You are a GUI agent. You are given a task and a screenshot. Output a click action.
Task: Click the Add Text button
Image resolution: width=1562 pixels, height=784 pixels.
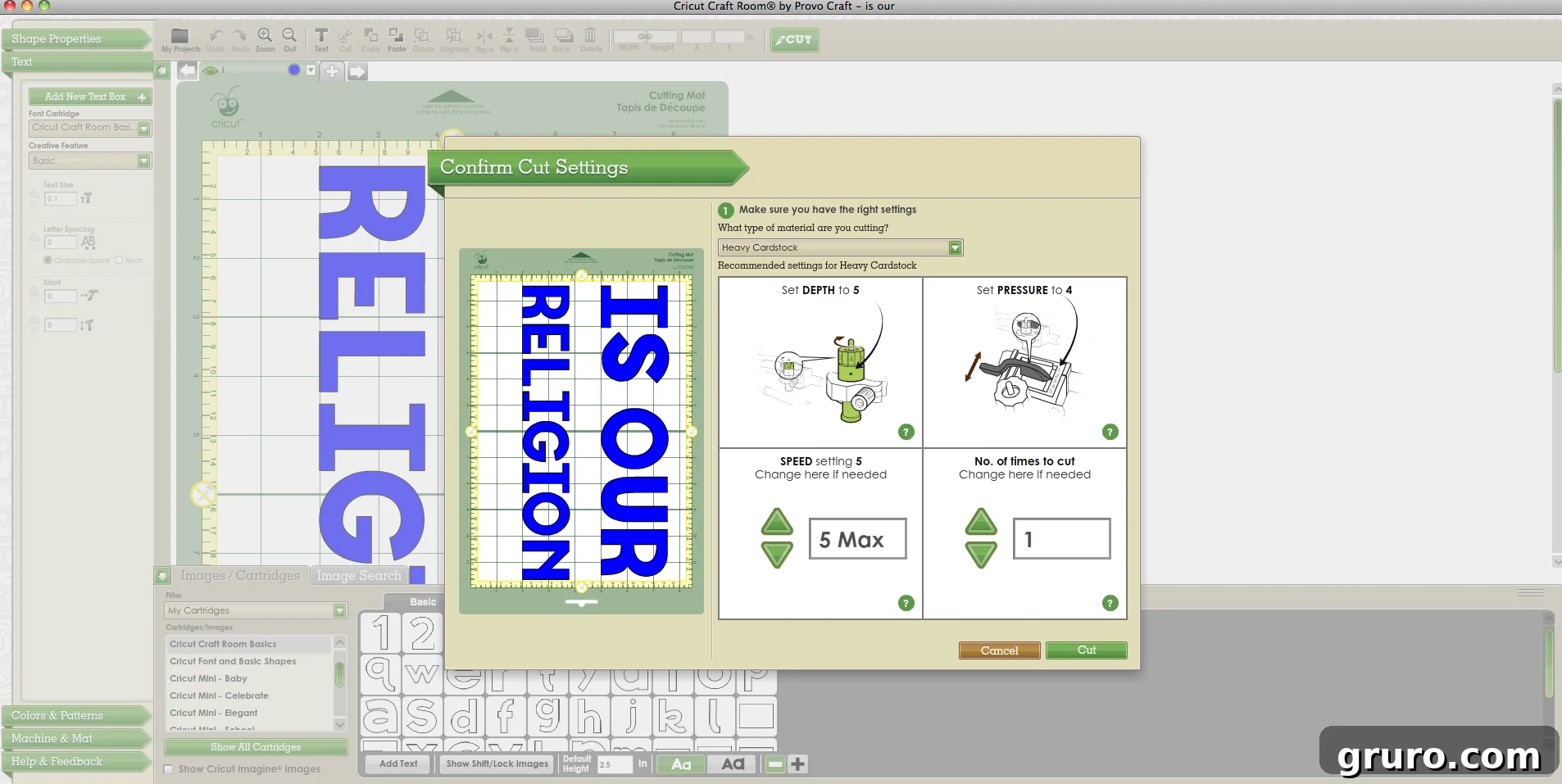click(398, 764)
